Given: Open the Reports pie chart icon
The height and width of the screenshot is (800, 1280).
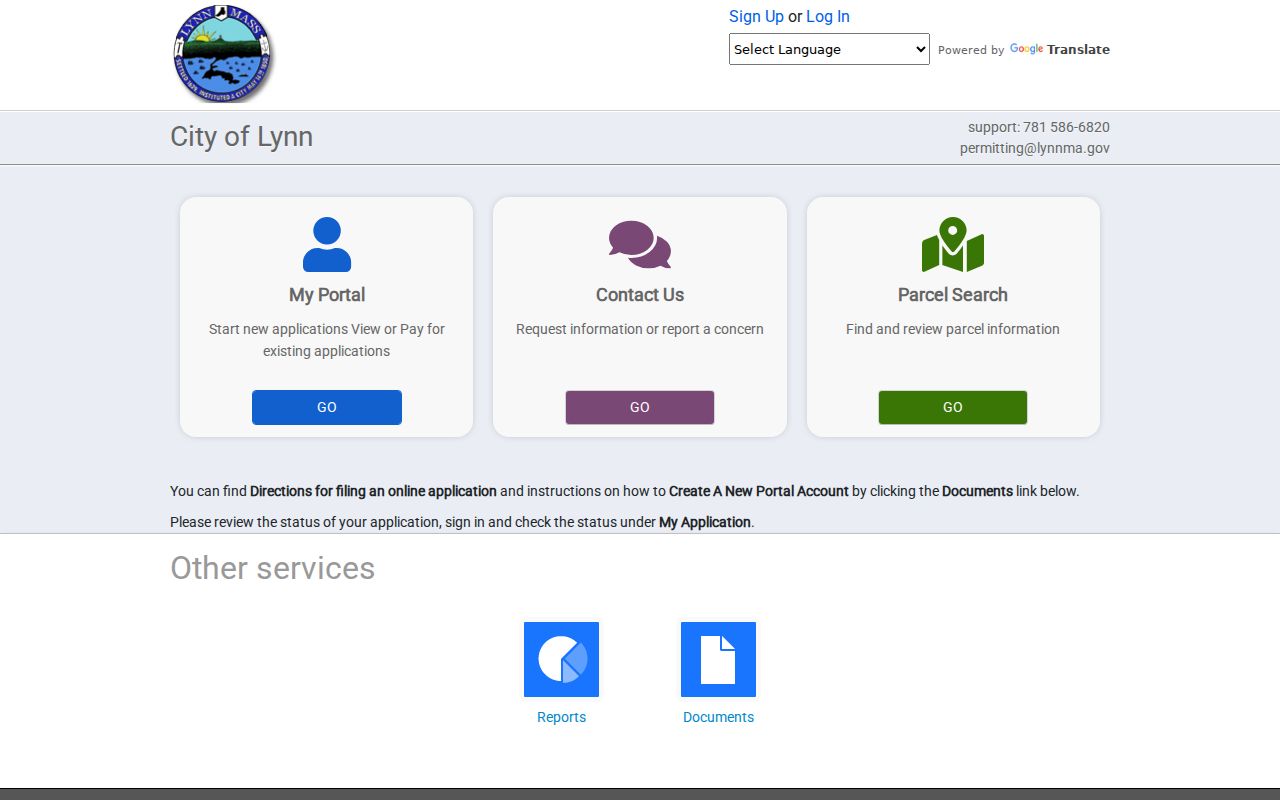Looking at the screenshot, I should click(561, 659).
